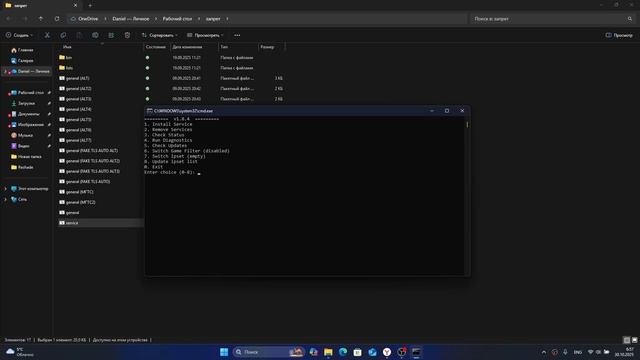Open the View dropdown

205,35
